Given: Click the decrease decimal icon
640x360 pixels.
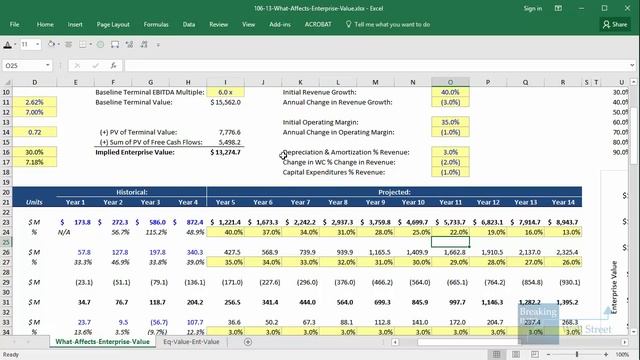Looking at the screenshot, I should click(x=144, y=44).
